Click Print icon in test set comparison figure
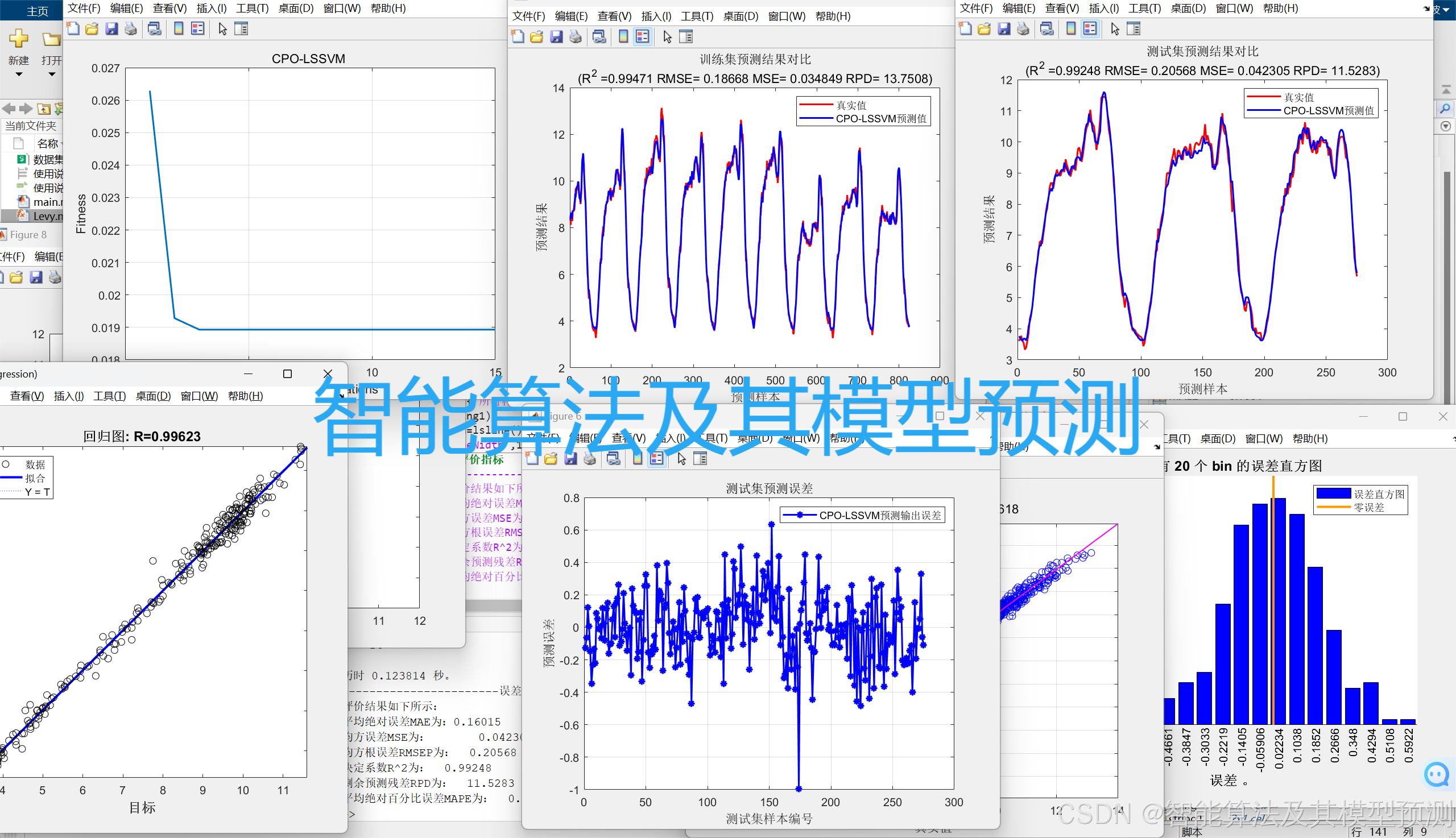The width and height of the screenshot is (1456, 838). 1023,29
